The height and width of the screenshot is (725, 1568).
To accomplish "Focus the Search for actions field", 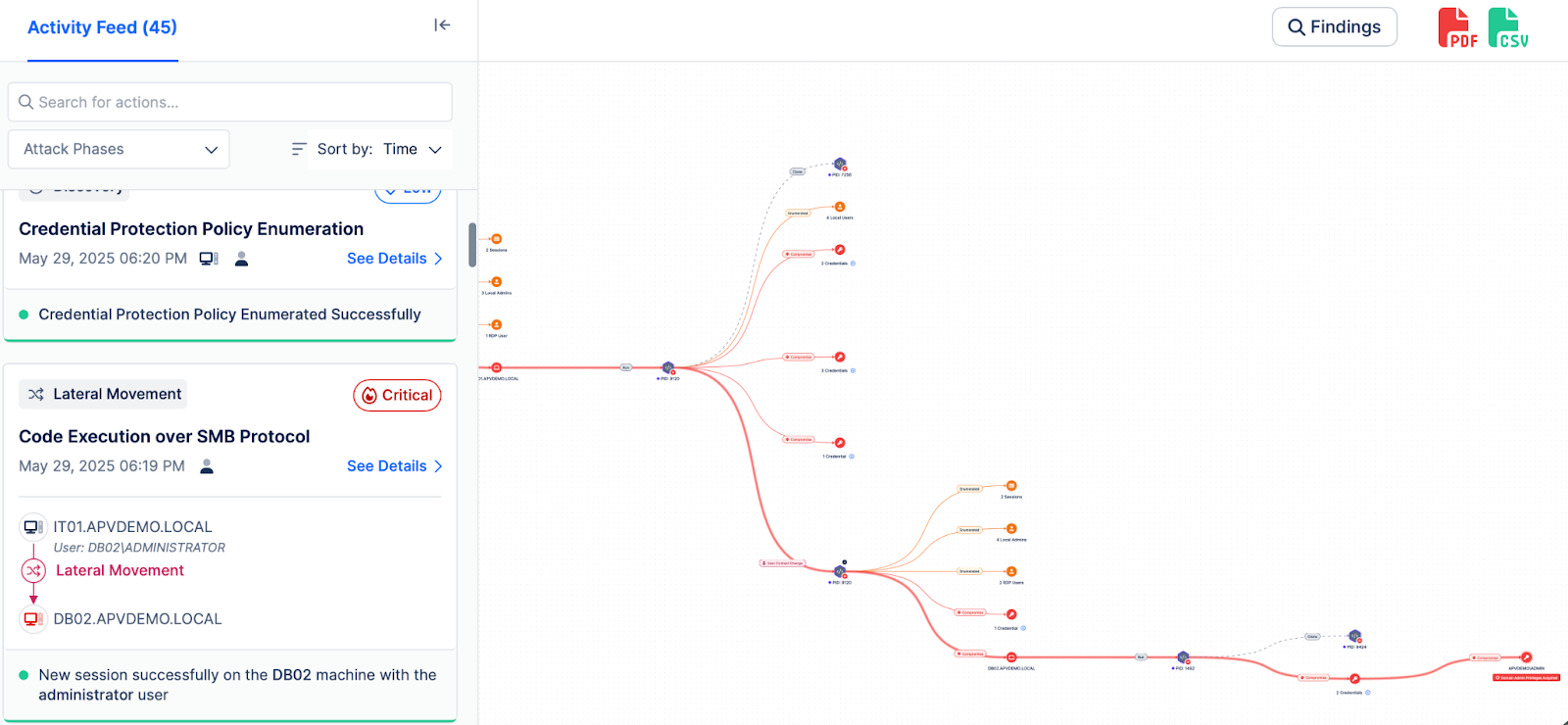I will pos(230,102).
